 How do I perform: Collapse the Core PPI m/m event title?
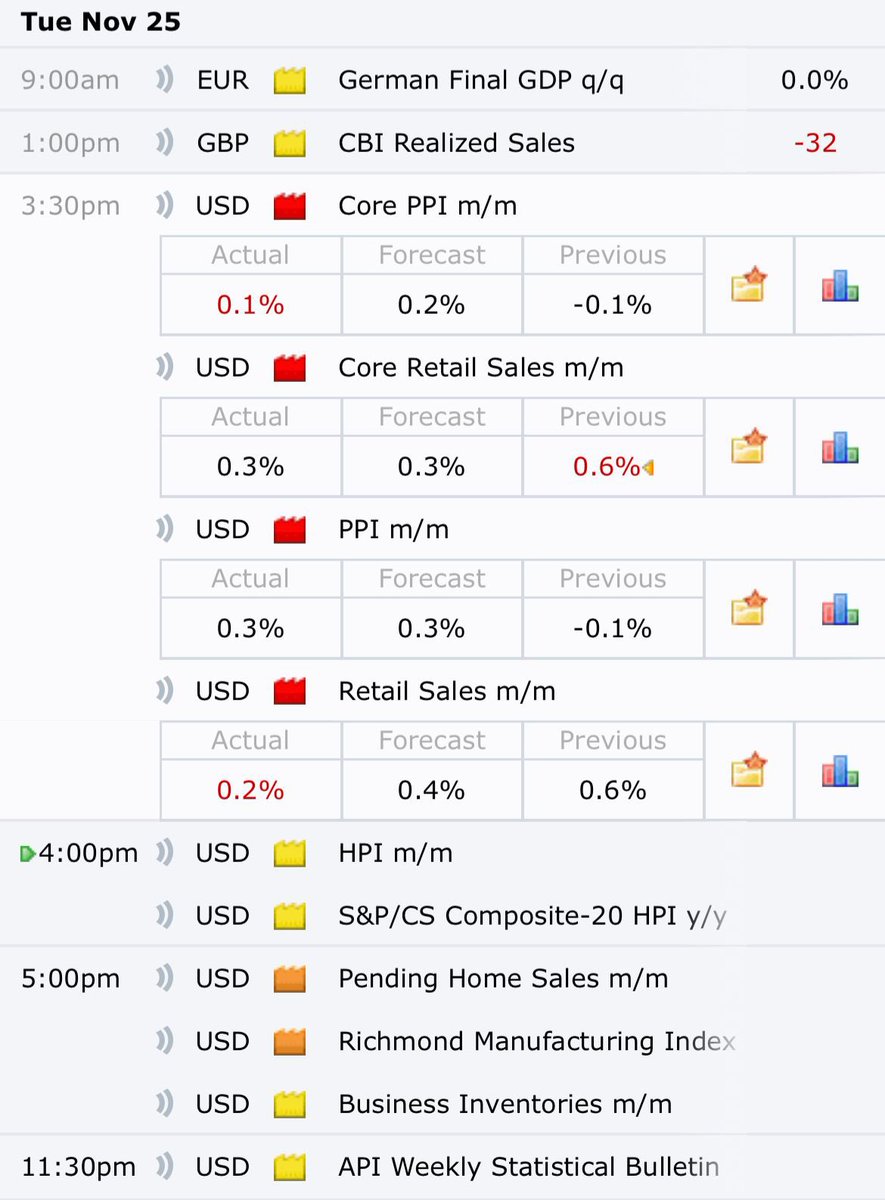(x=428, y=206)
